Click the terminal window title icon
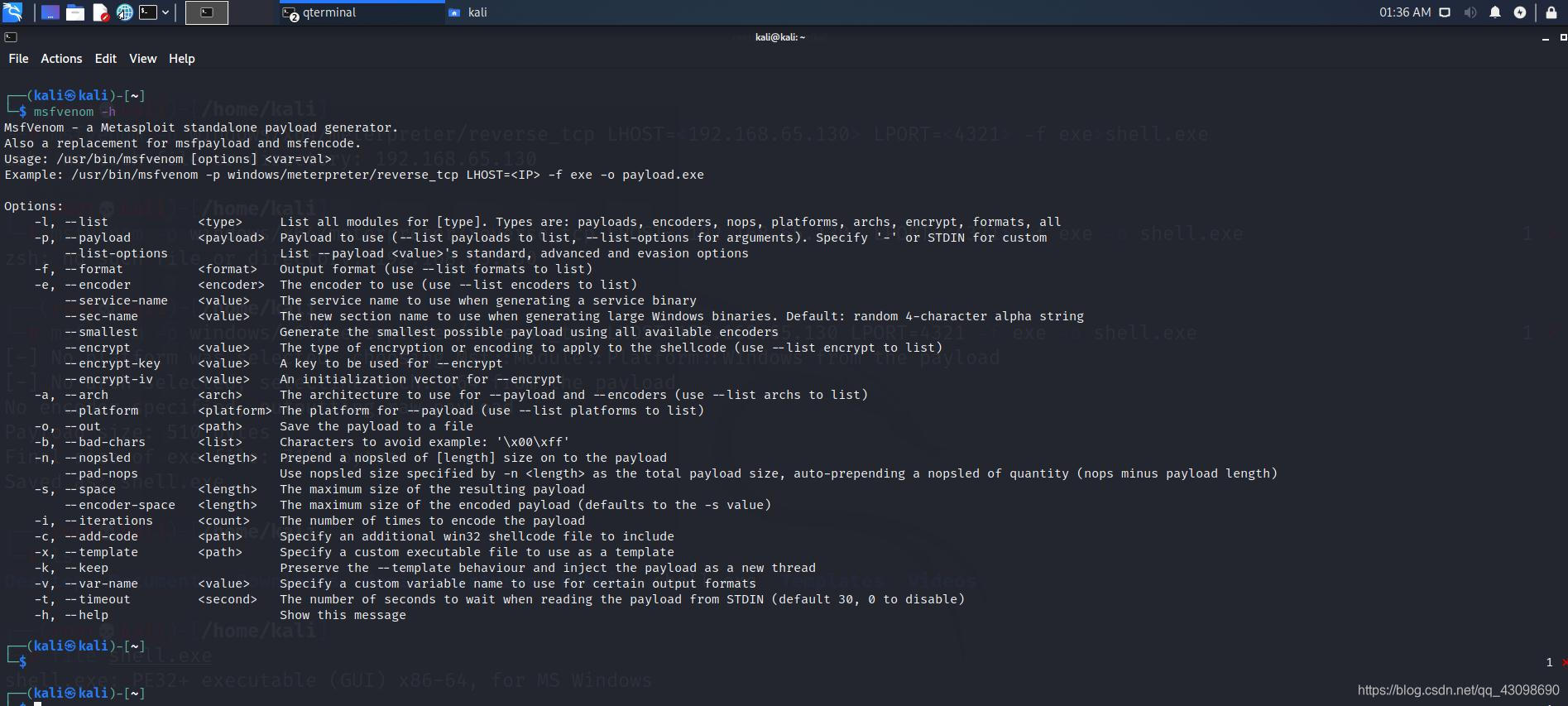 point(11,37)
